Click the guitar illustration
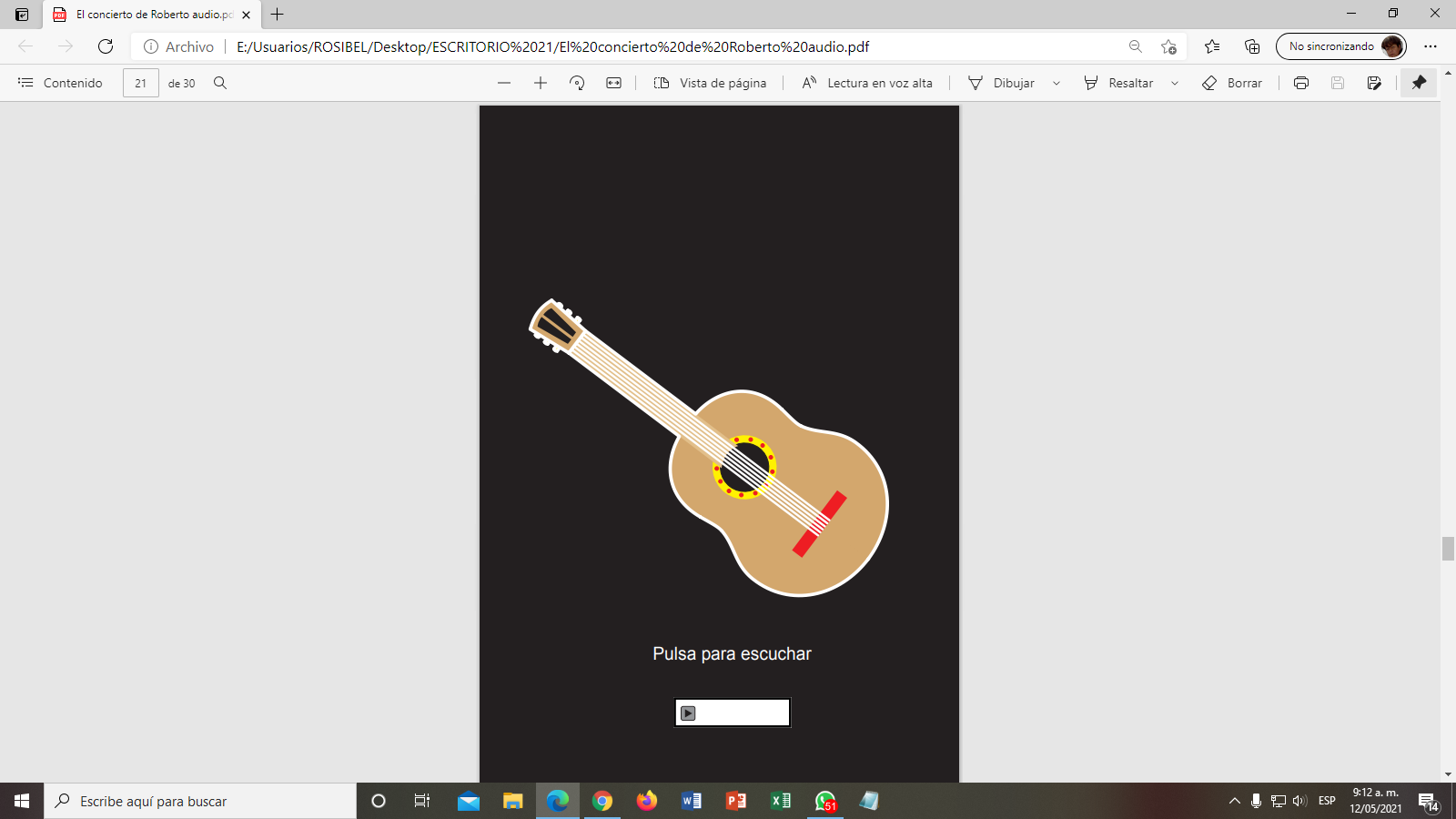The image size is (1456, 819). [709, 448]
